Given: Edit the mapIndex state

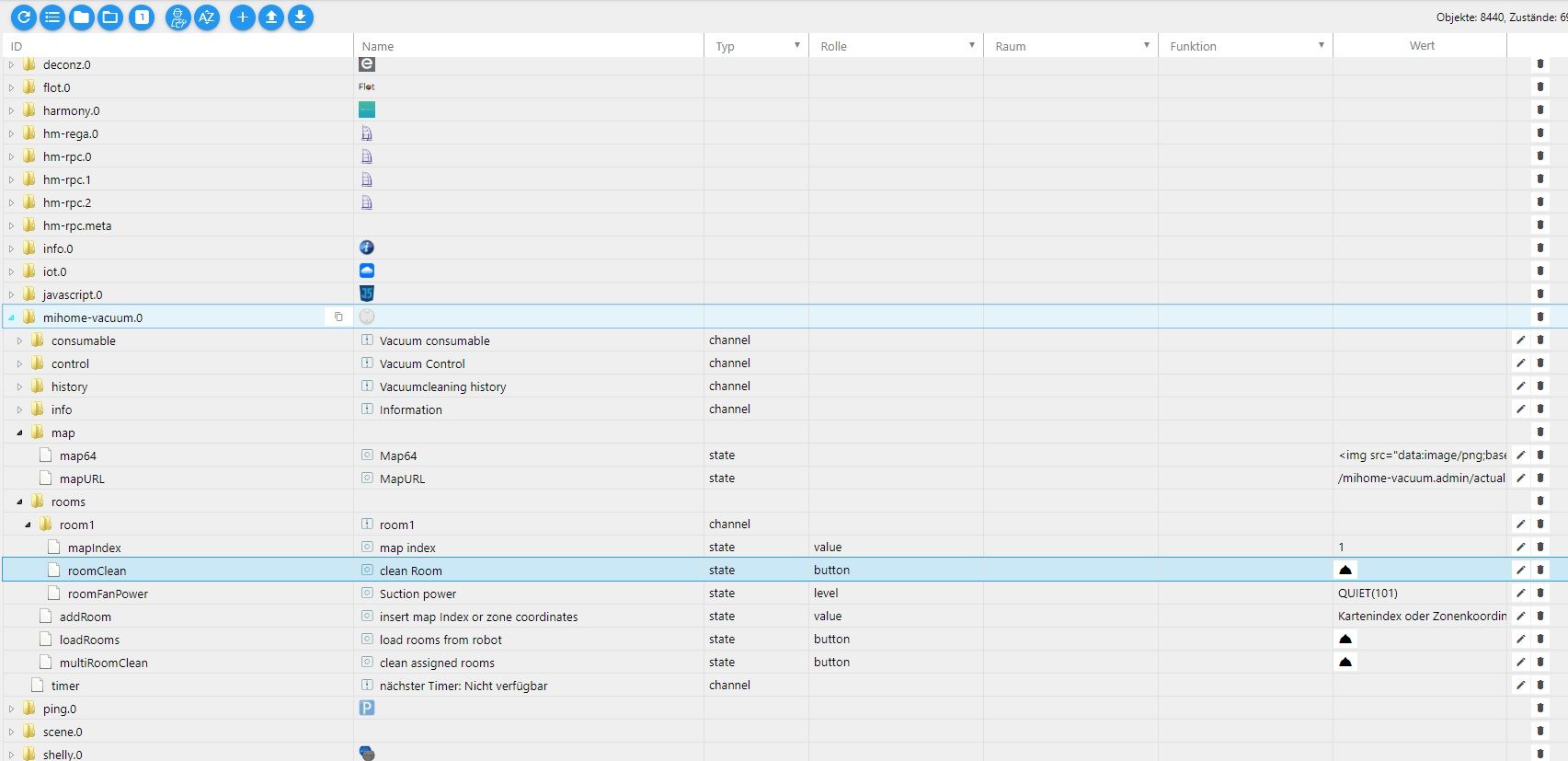Looking at the screenshot, I should 1521,547.
